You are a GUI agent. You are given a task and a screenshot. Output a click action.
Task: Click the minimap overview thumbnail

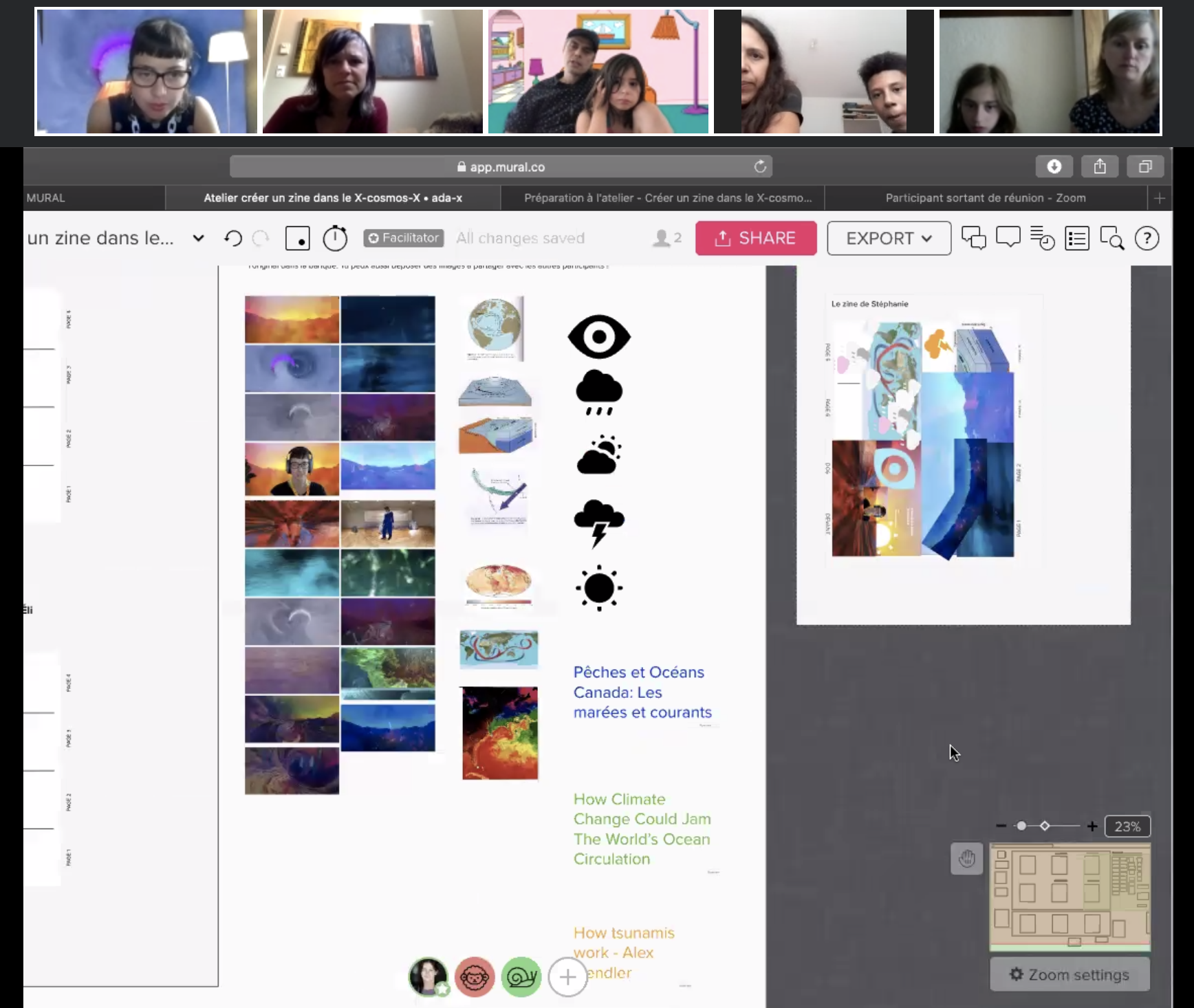click(1070, 897)
